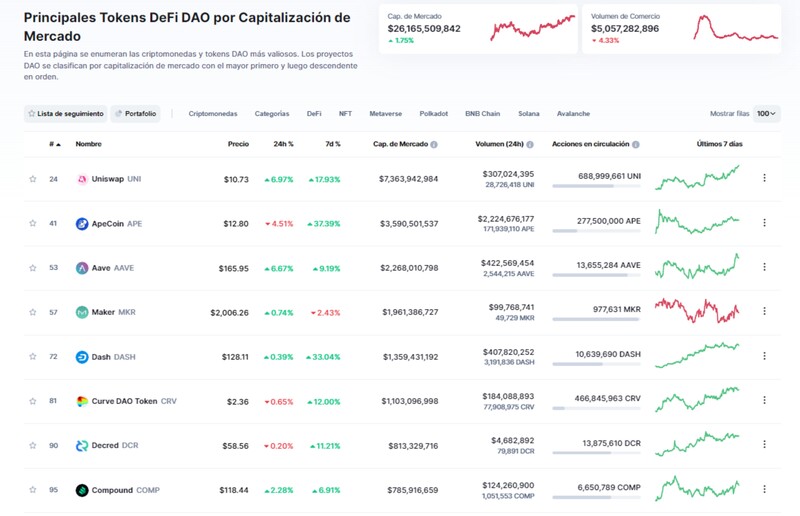The height and width of the screenshot is (516, 800).
Task: Click ApeCoin circulating supply progress bar
Action: 596,231
